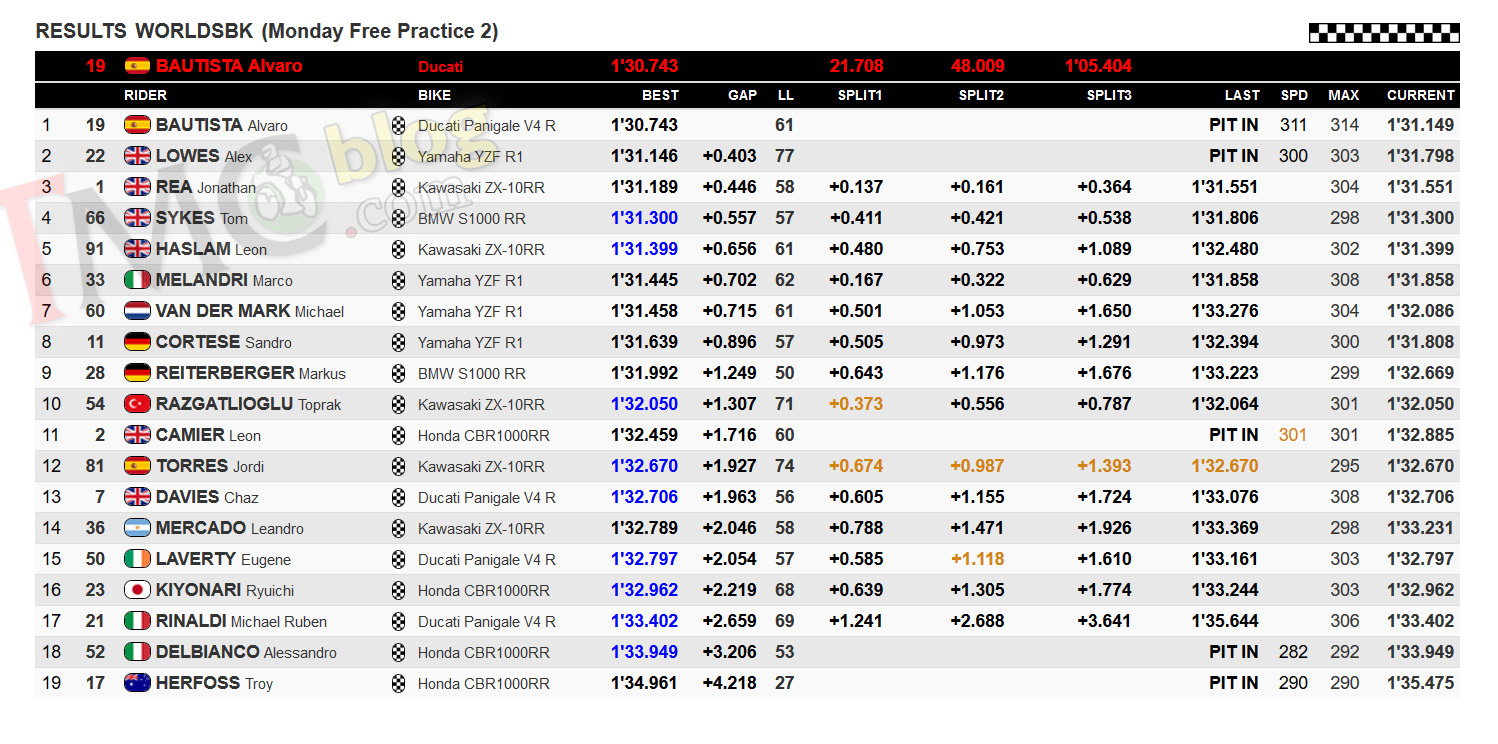Click orange split2 value +1.118 for LAVERTY
Screen dimensions: 1498x744
[977, 559]
